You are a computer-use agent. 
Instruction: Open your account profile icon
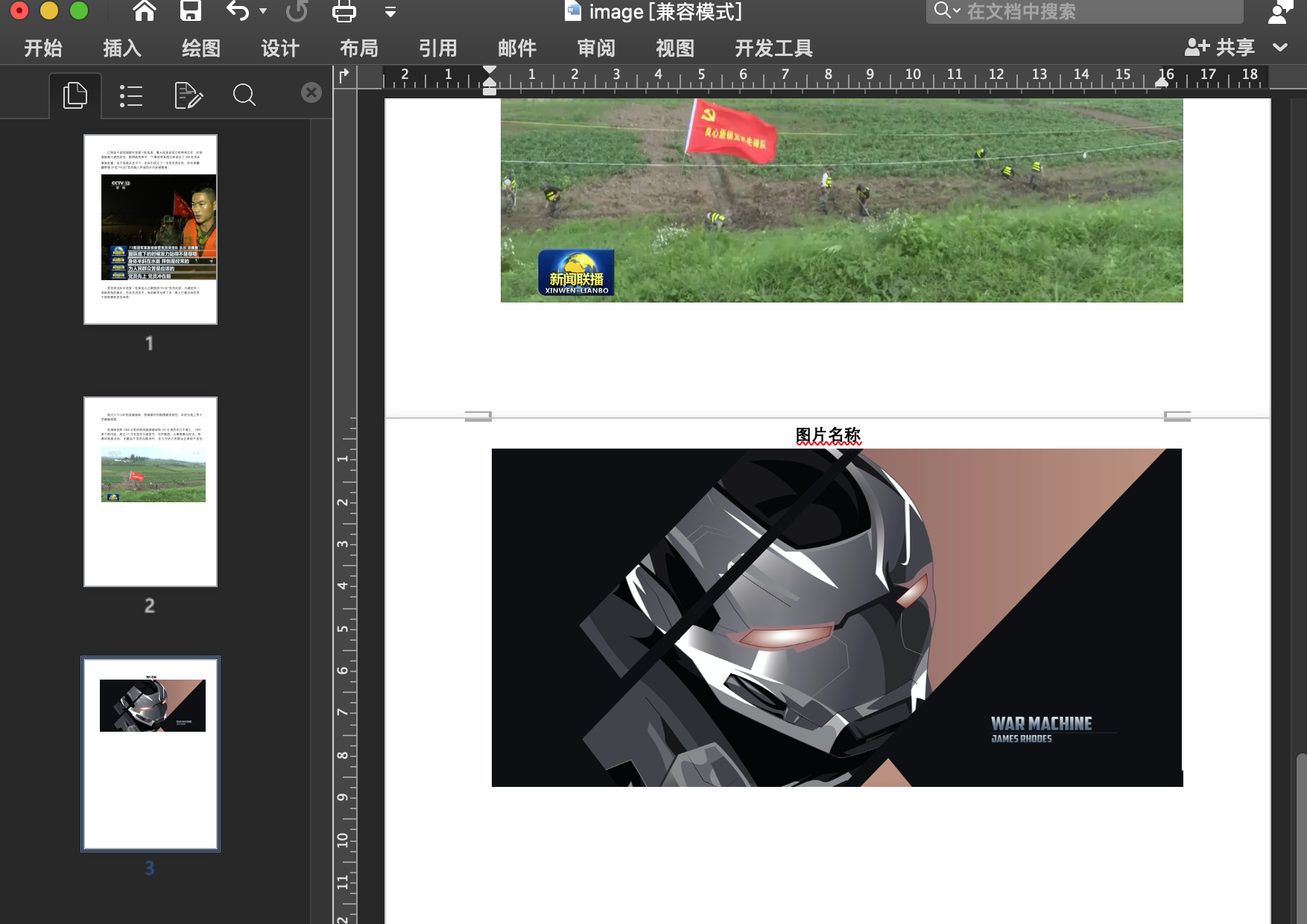tap(1281, 11)
